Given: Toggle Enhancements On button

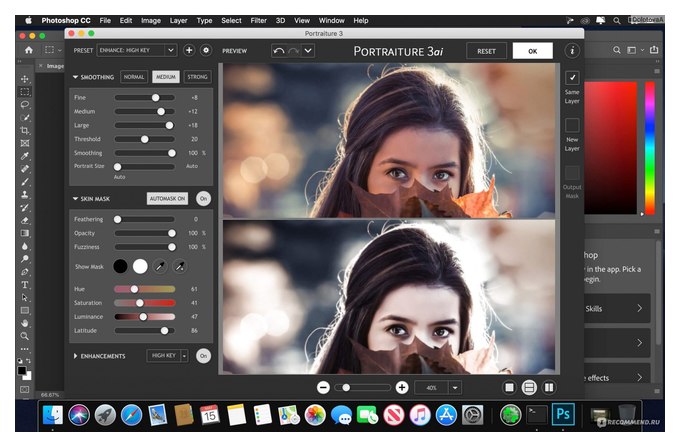Looking at the screenshot, I should [x=203, y=356].
